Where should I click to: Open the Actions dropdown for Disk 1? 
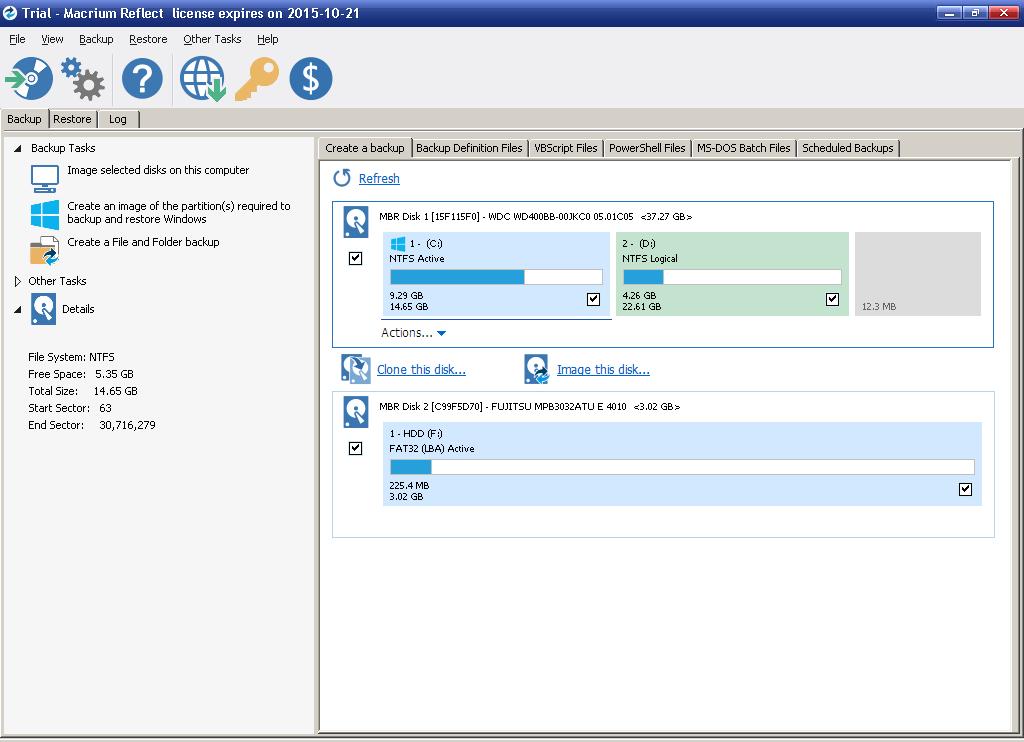(413, 333)
